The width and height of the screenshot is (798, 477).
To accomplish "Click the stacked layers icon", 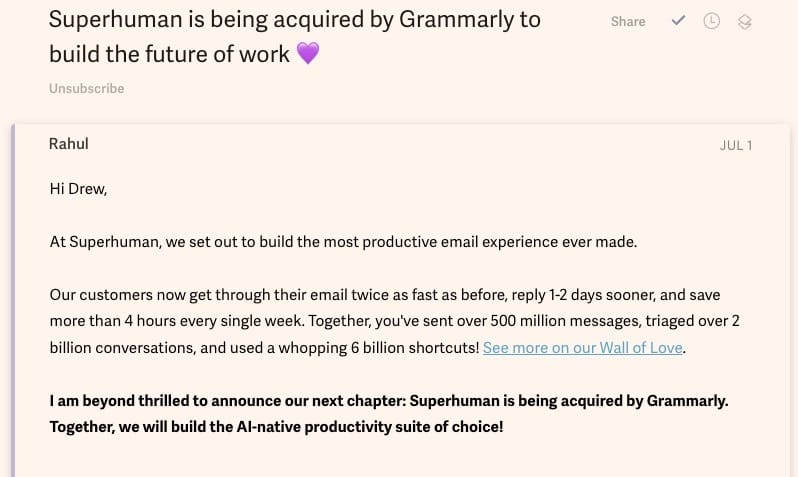I will coord(744,21).
